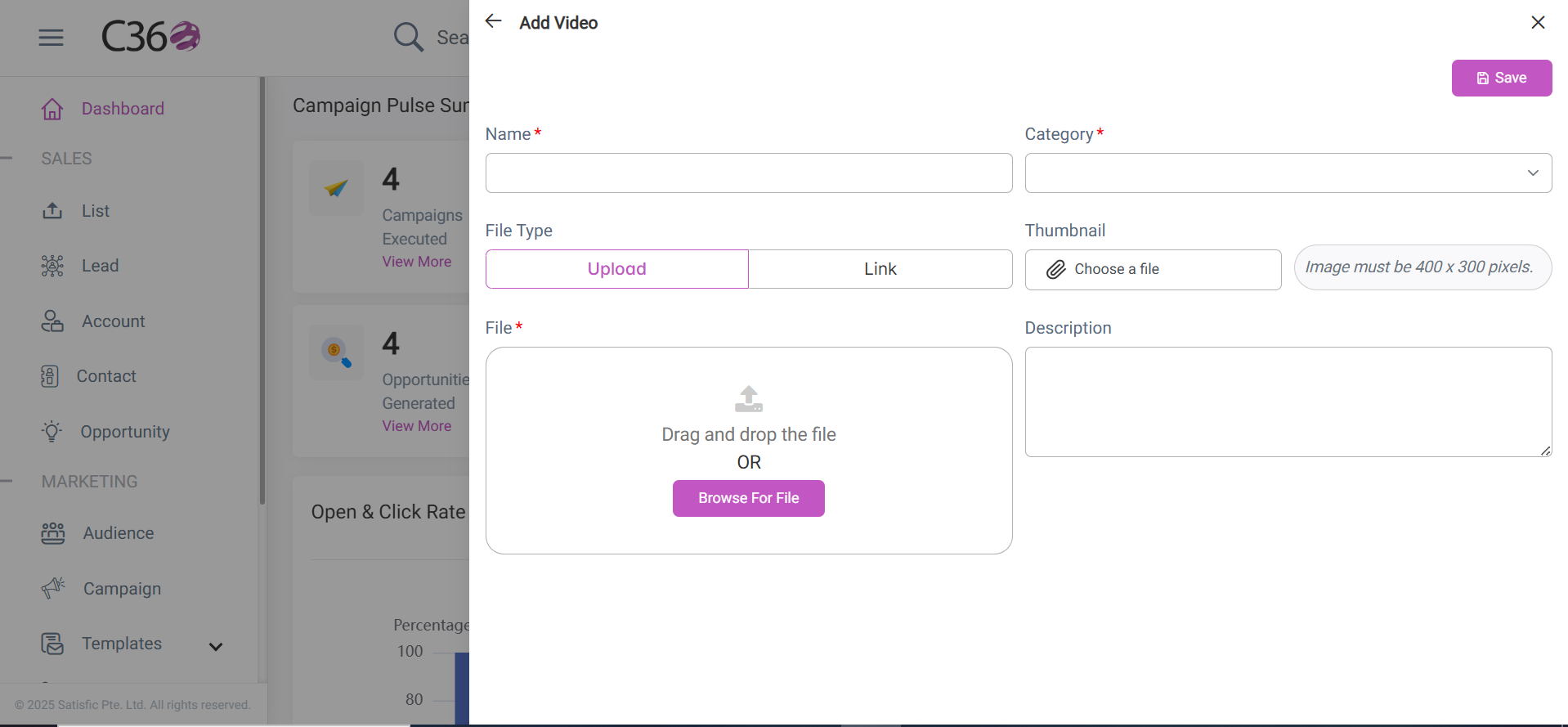Click the Dashboard home icon
This screenshot has height=727, width=1568.
(x=52, y=109)
